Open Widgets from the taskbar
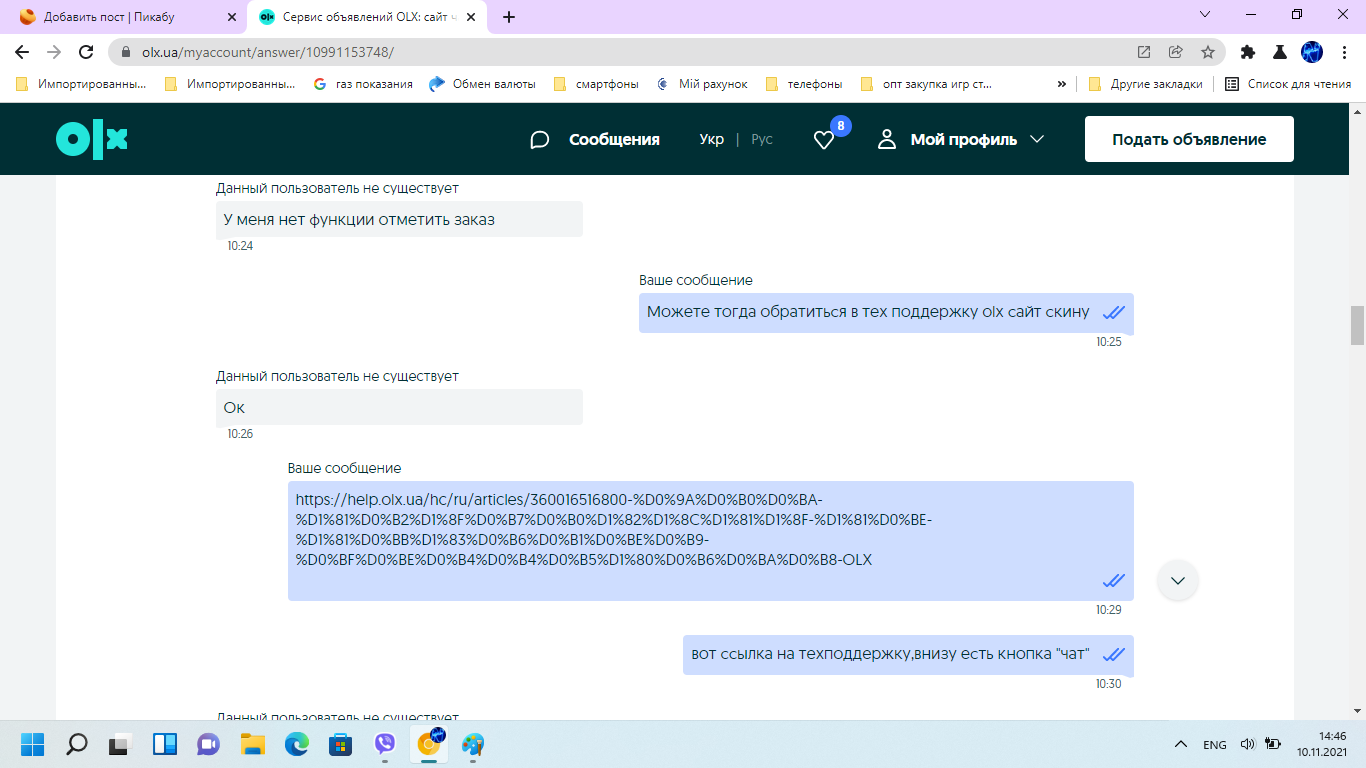This screenshot has height=768, width=1366. tap(165, 744)
